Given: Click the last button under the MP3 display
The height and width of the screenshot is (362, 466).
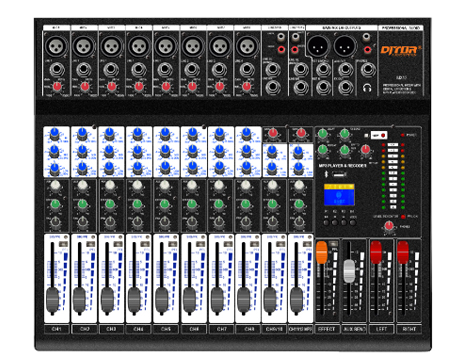Looking at the screenshot, I should coord(352,222).
